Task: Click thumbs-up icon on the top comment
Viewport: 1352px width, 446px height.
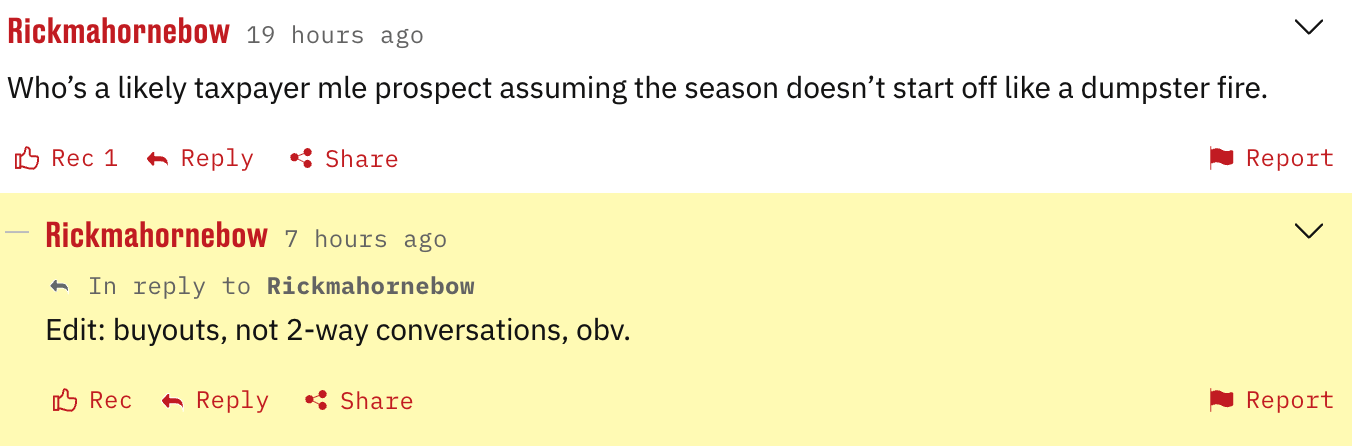Action: tap(27, 158)
